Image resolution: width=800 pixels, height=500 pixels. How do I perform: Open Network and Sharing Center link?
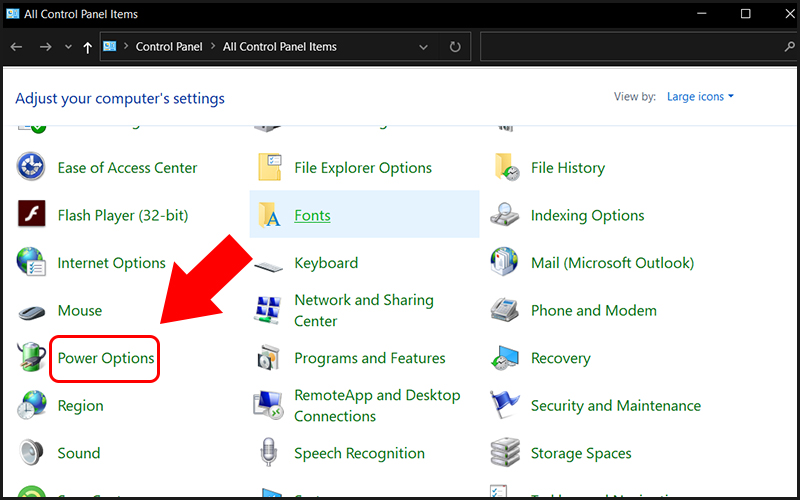[364, 310]
